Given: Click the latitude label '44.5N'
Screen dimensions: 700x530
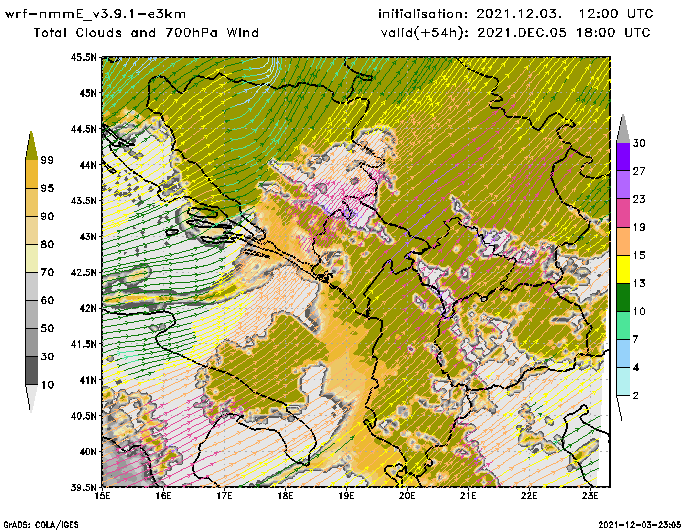Looking at the screenshot, I should pos(83,129).
